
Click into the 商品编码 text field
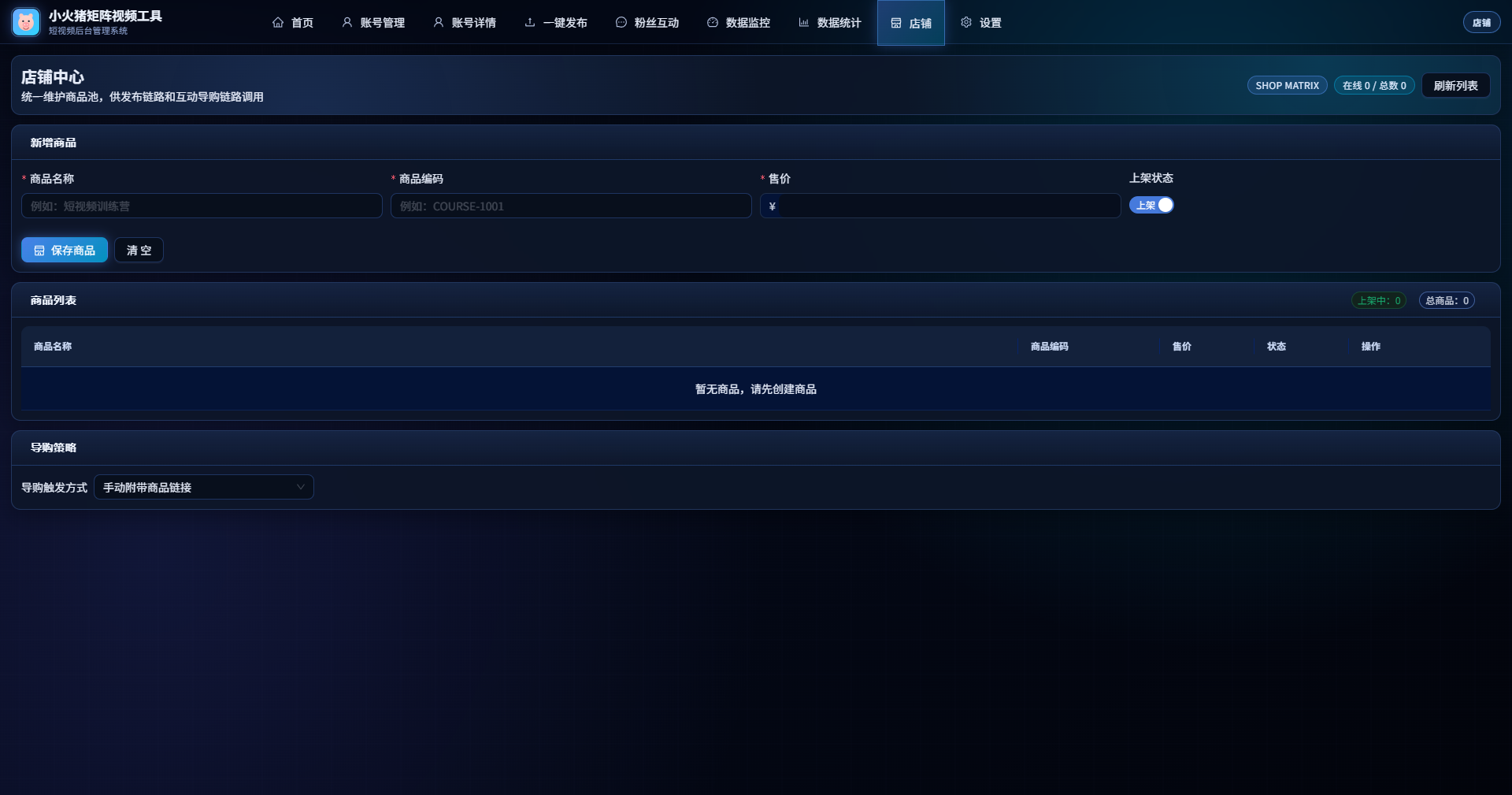(x=571, y=206)
